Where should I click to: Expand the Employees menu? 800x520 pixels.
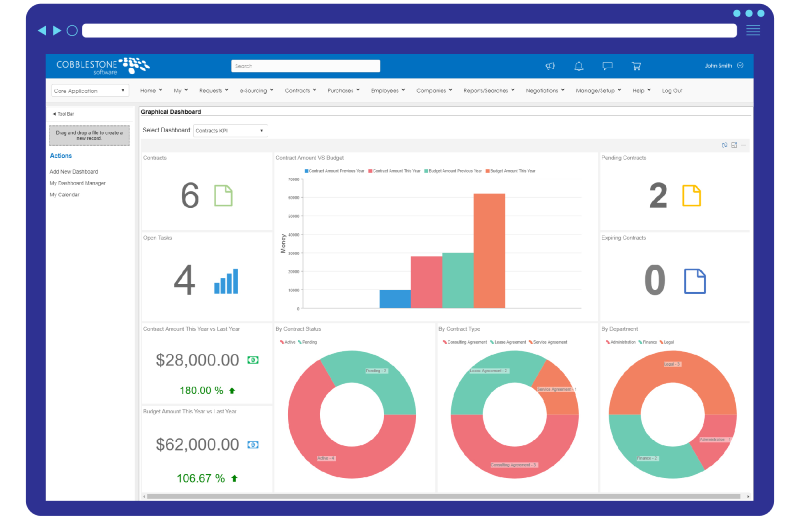pos(388,90)
